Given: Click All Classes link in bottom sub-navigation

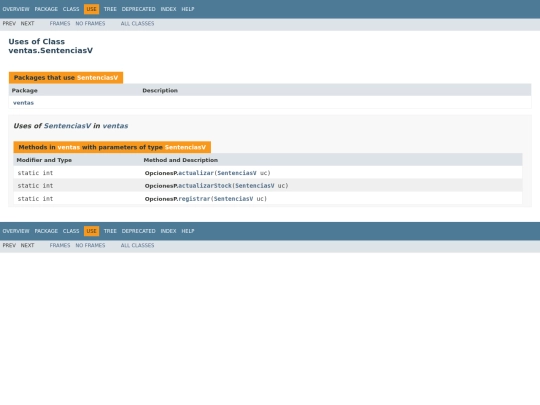Looking at the screenshot, I should (x=137, y=245).
